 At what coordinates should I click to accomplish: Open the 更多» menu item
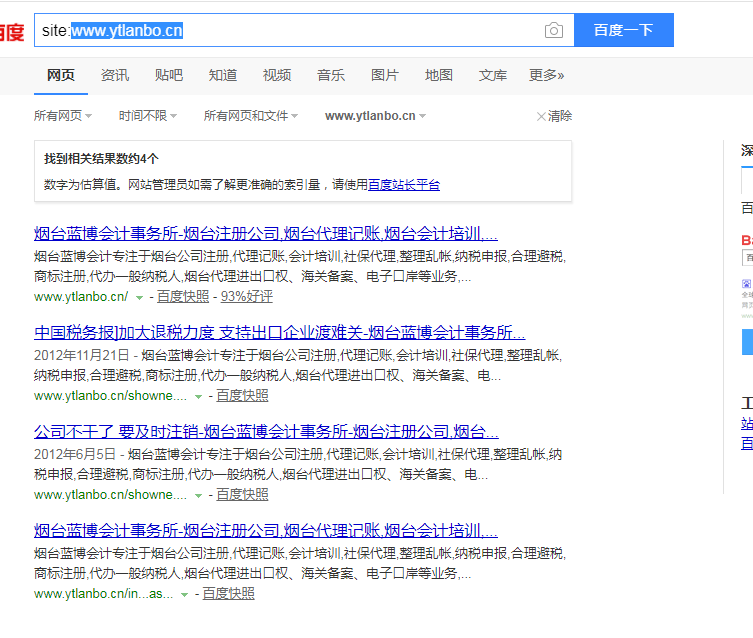click(546, 75)
